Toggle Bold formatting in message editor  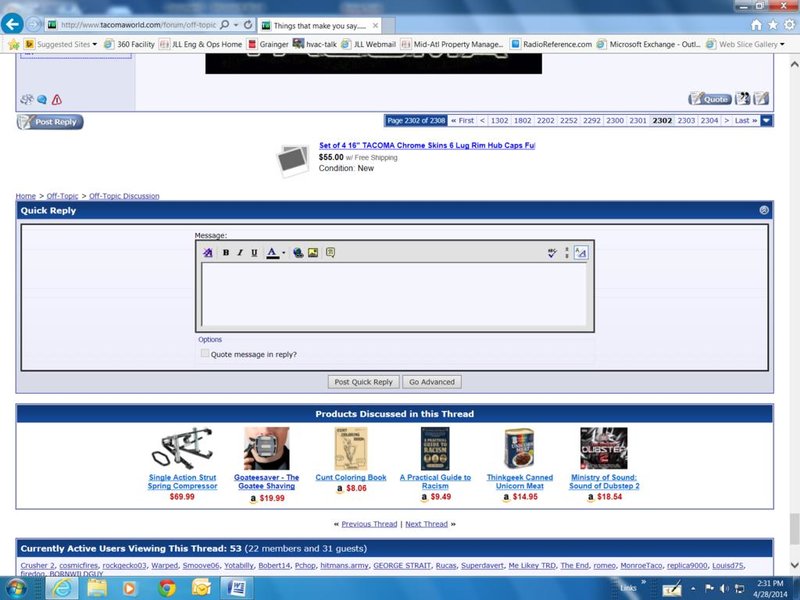[226, 253]
